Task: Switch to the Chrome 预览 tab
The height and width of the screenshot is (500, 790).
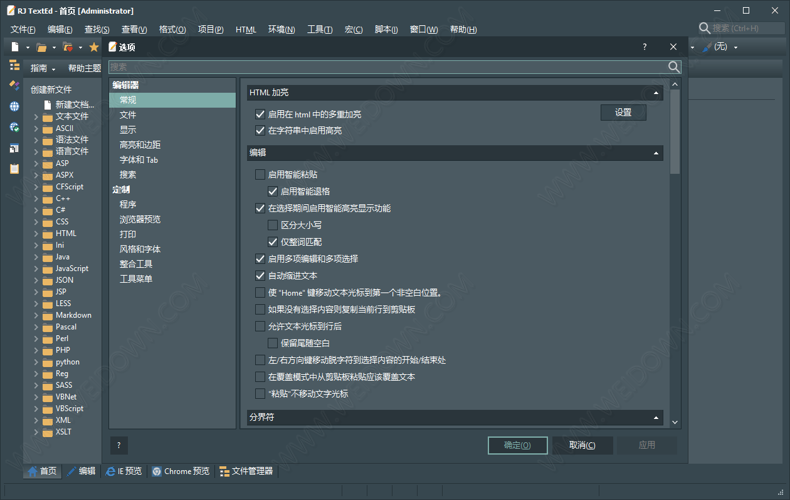Action: click(180, 471)
